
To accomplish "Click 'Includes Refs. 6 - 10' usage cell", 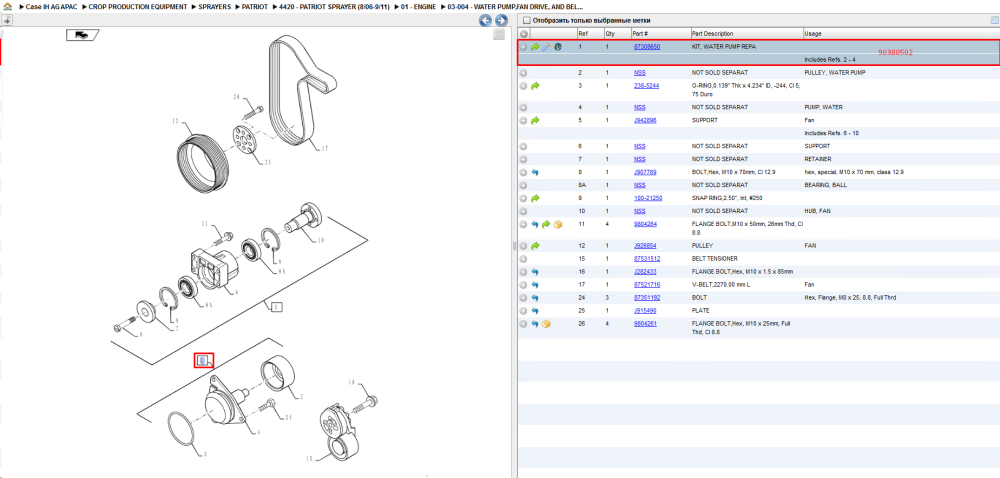I will click(x=830, y=133).
